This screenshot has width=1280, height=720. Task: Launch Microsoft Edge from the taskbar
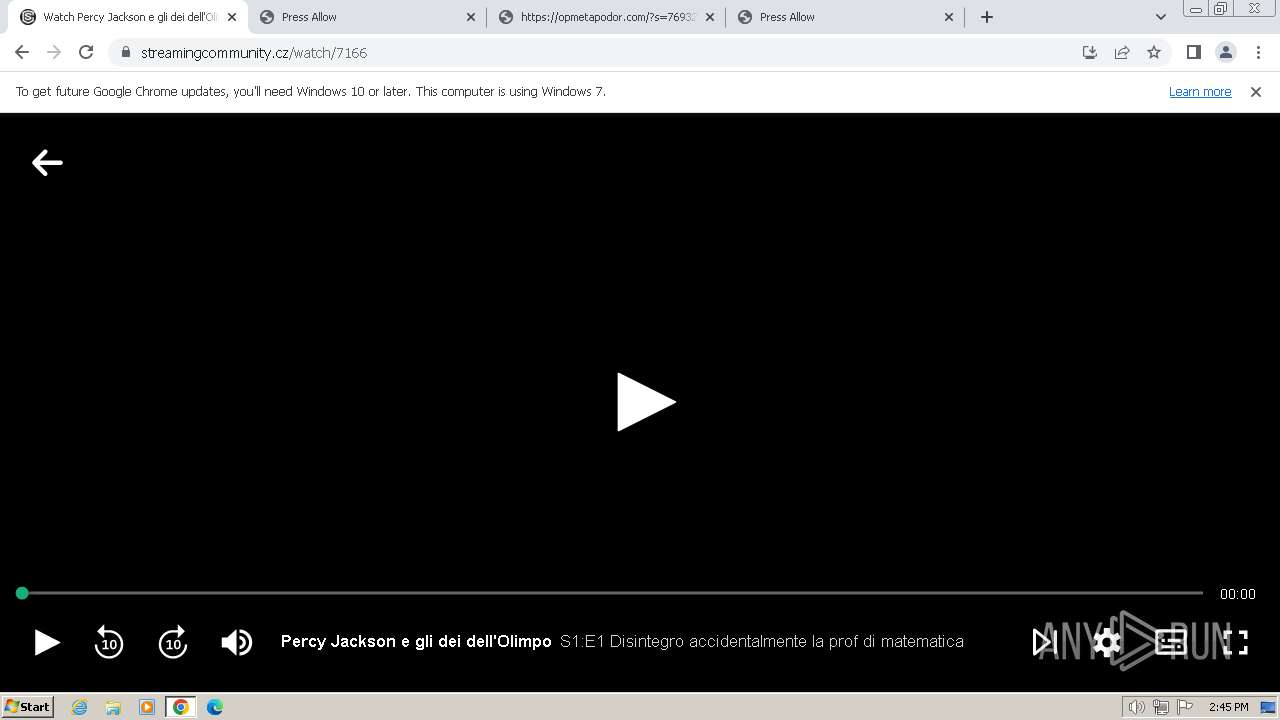coord(215,707)
